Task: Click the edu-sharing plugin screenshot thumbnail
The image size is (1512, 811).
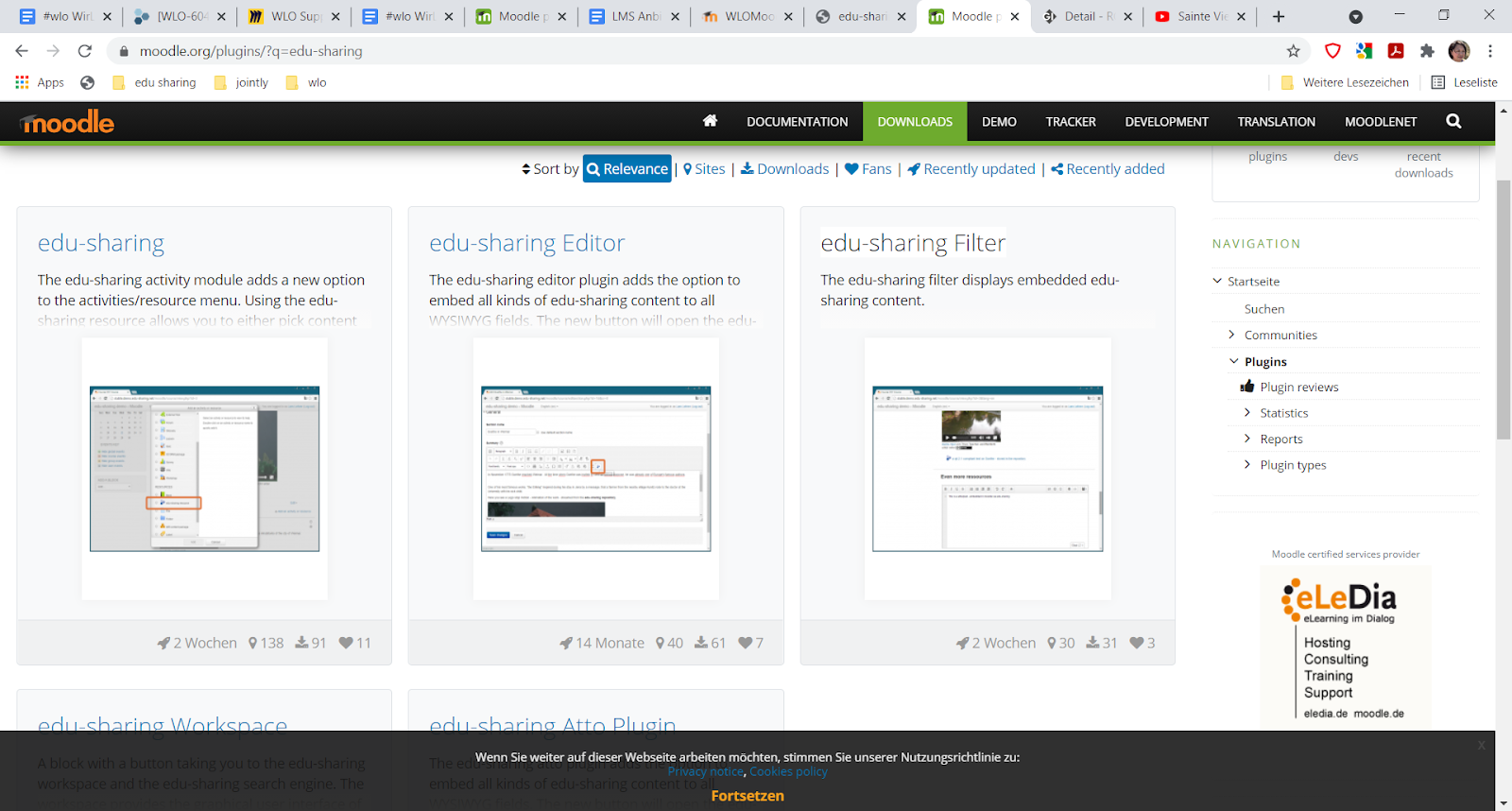Action: click(x=204, y=468)
